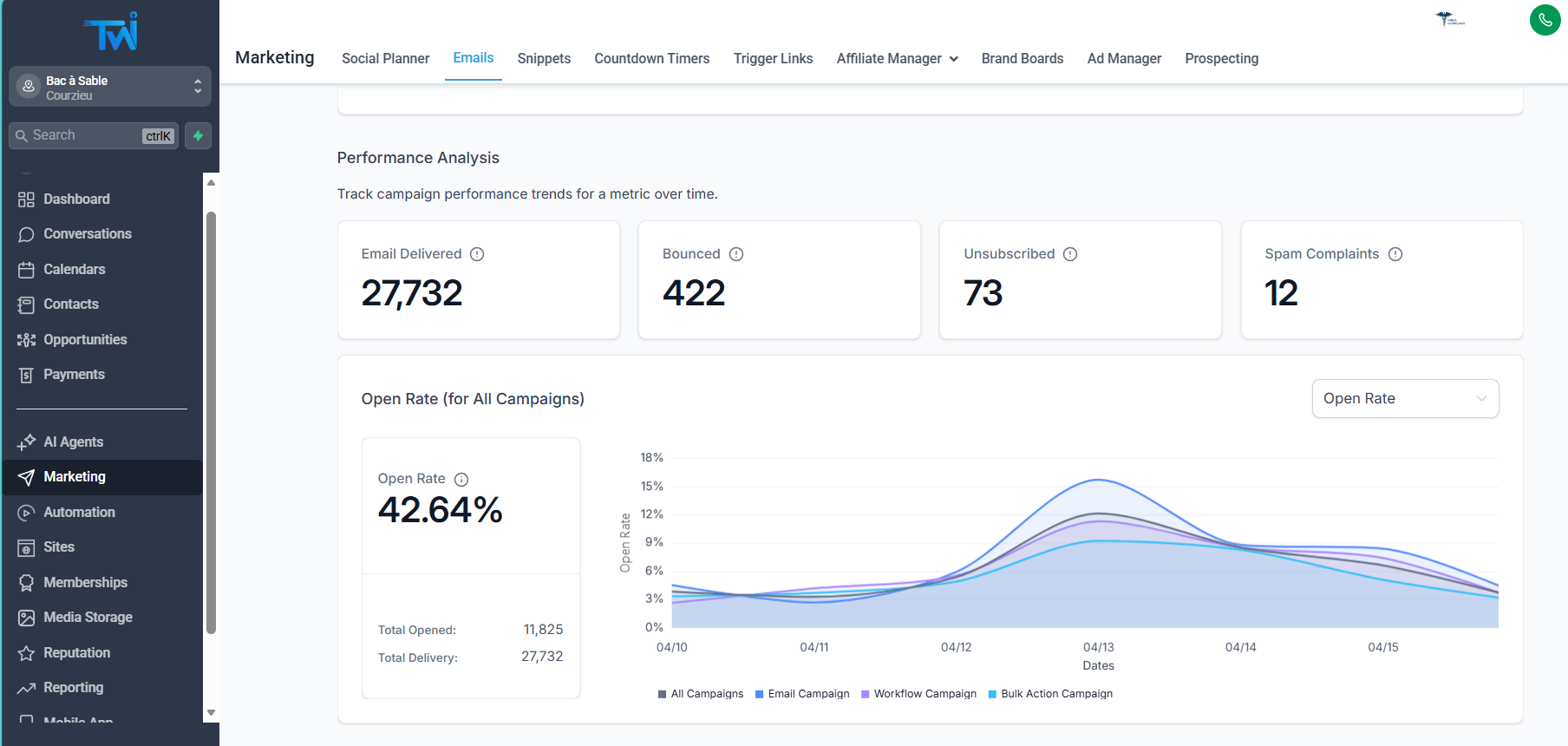Click the 04/13 date label on chart
The height and width of the screenshot is (746, 1568).
[x=1098, y=647]
